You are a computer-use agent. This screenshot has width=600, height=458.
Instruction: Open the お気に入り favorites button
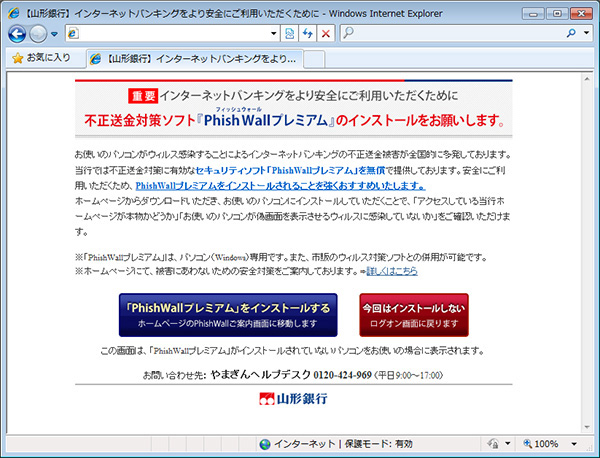click(41, 58)
